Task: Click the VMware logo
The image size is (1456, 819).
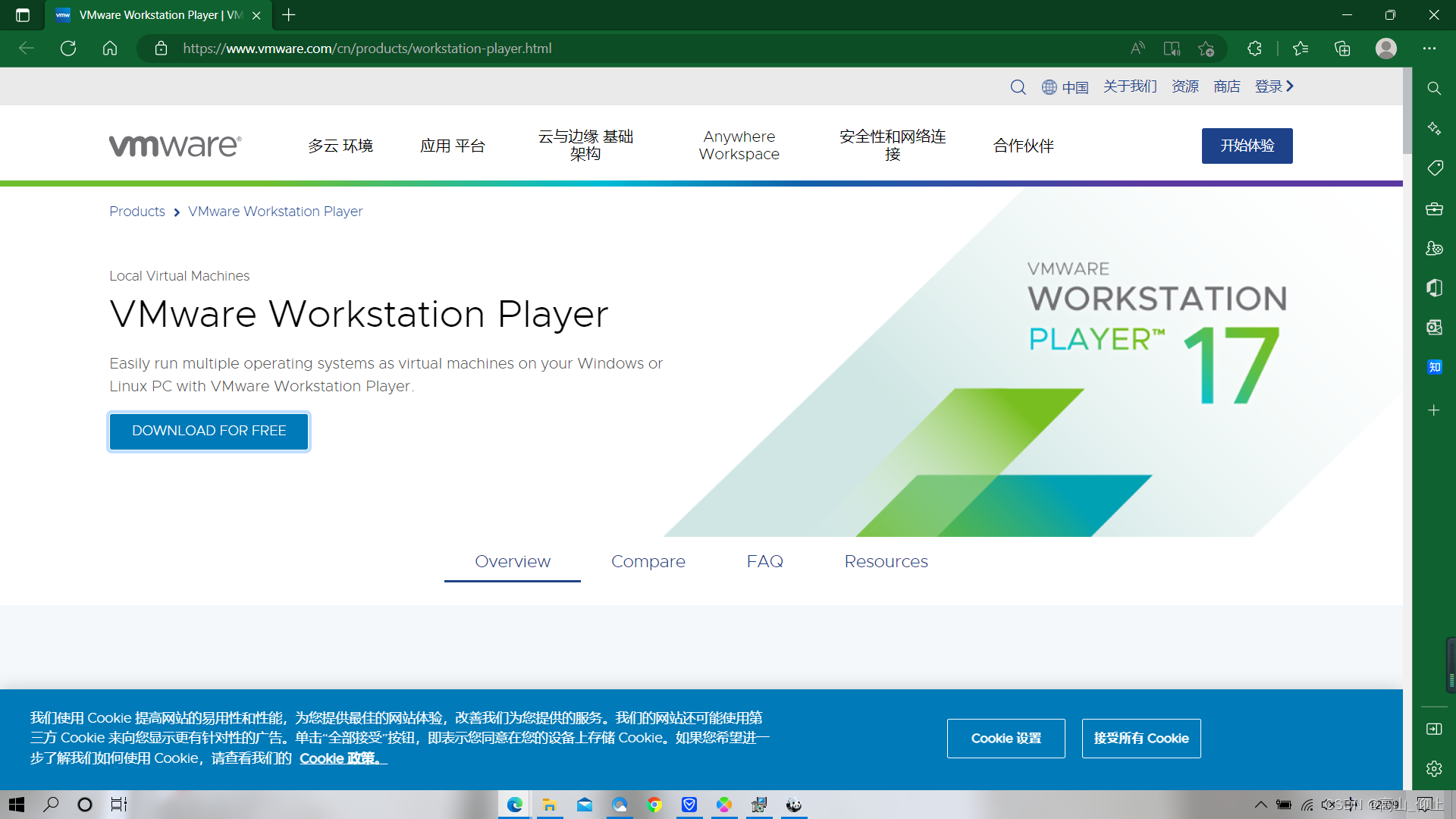Action: (x=175, y=146)
